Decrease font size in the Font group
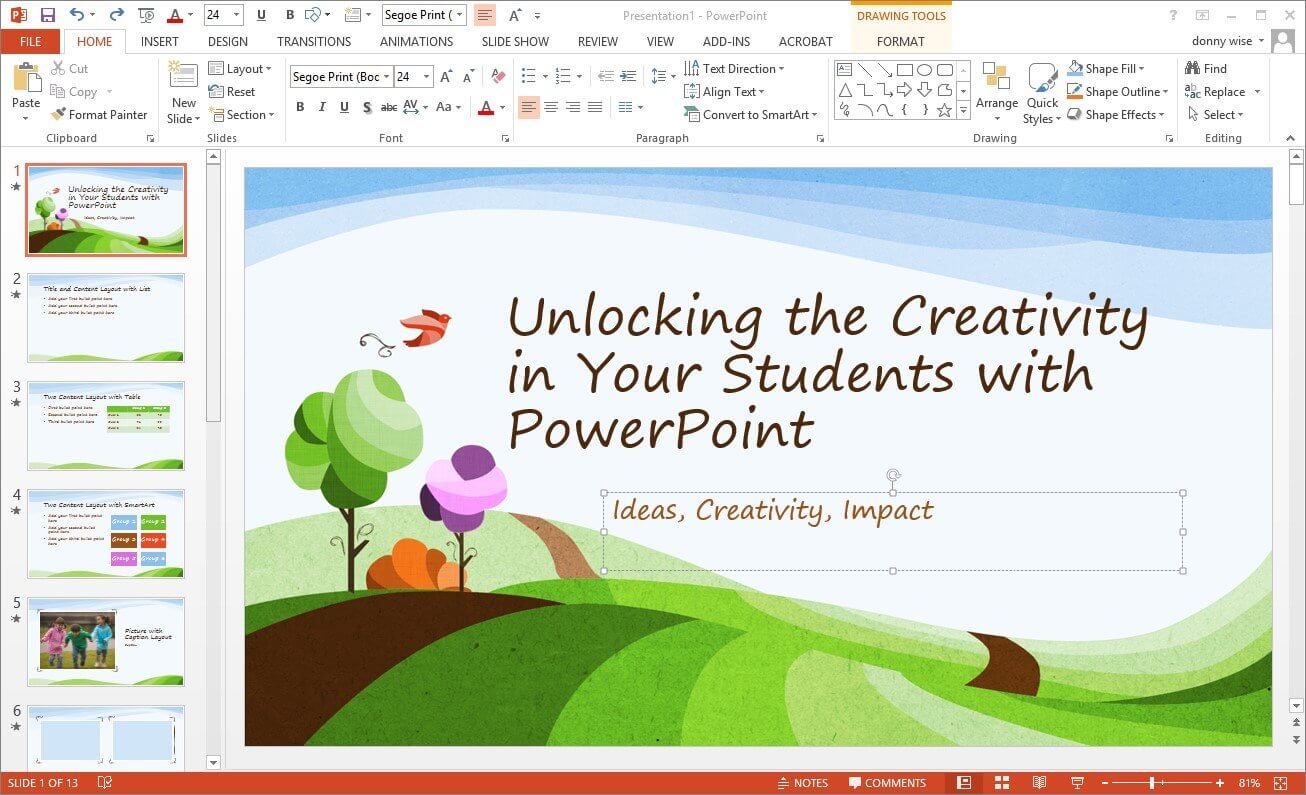Screen dimensions: 1306x795 (468, 77)
